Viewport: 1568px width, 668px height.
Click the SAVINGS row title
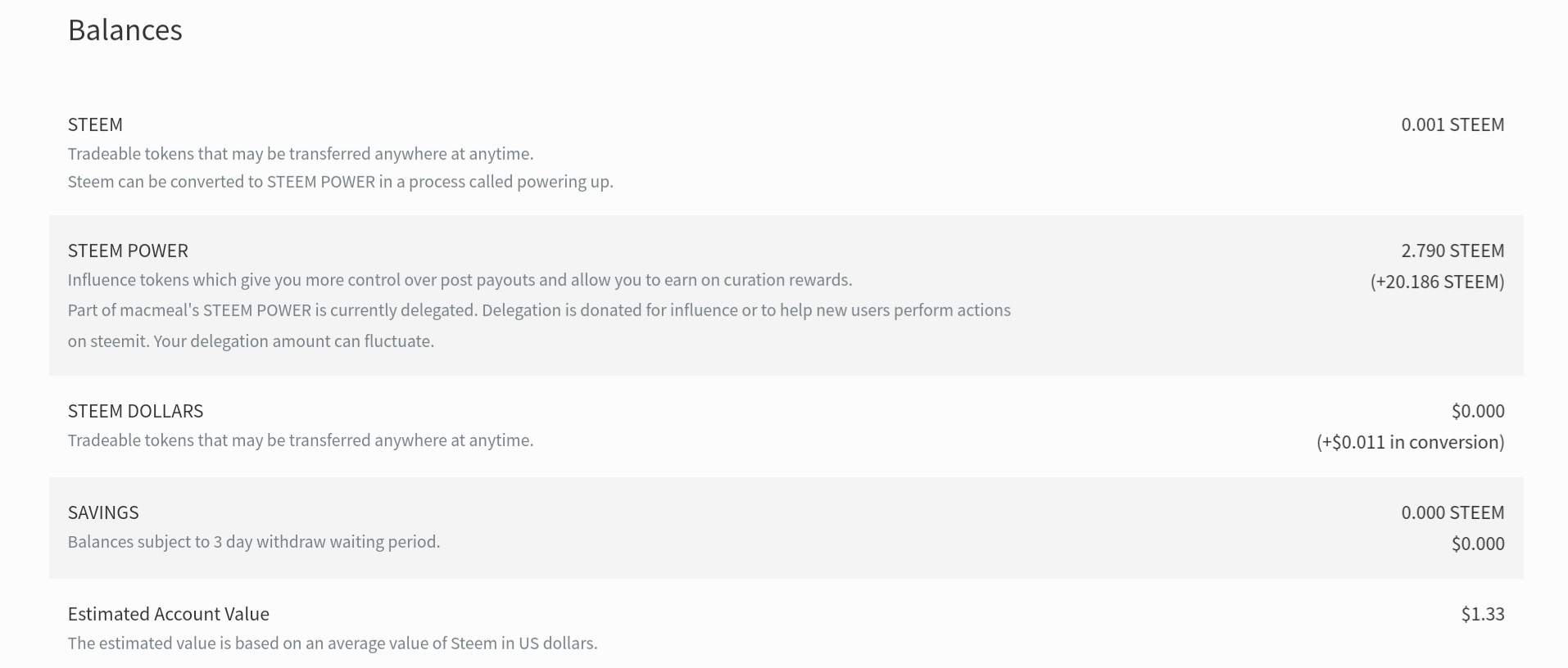point(103,513)
